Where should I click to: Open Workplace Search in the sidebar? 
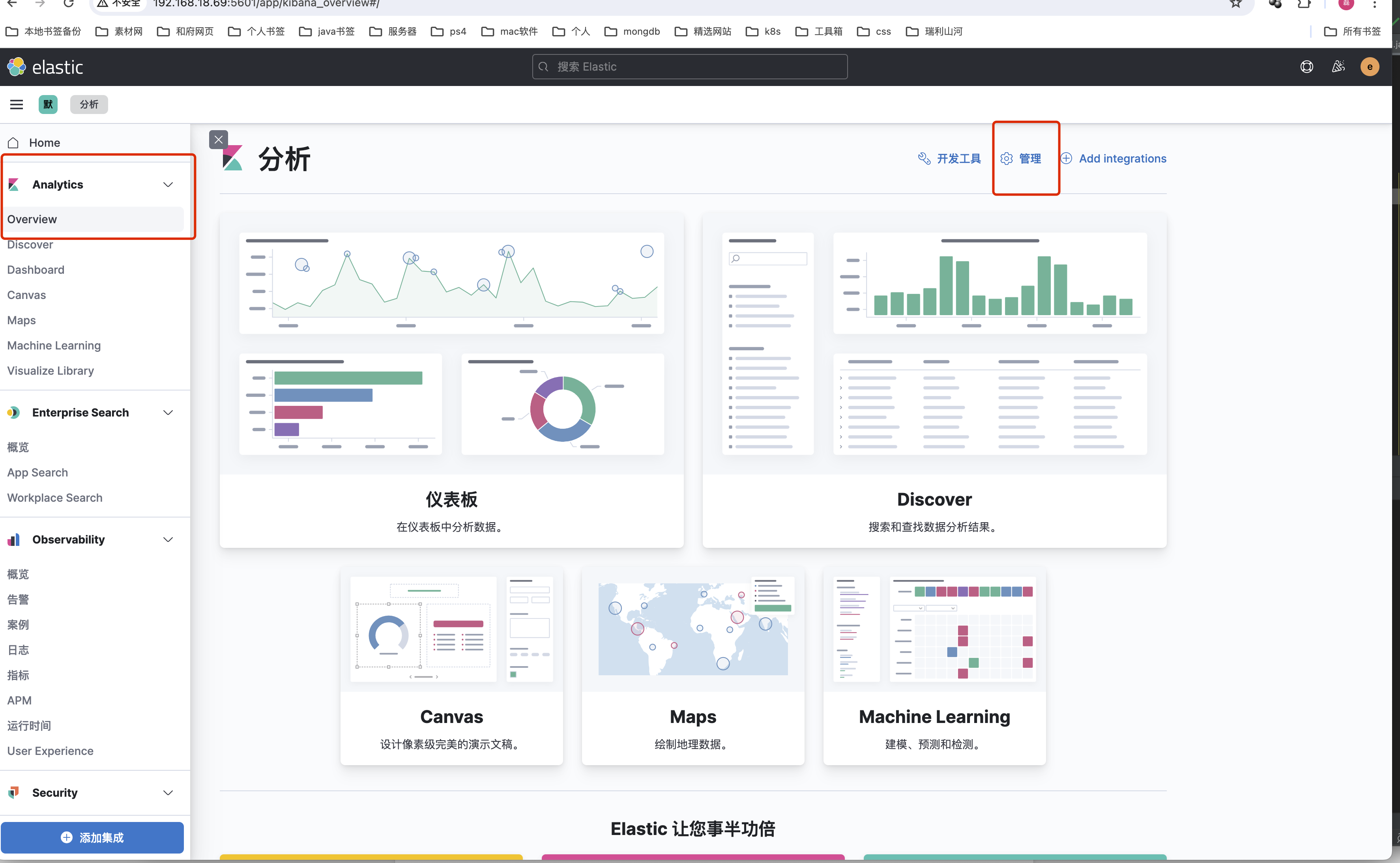point(55,497)
